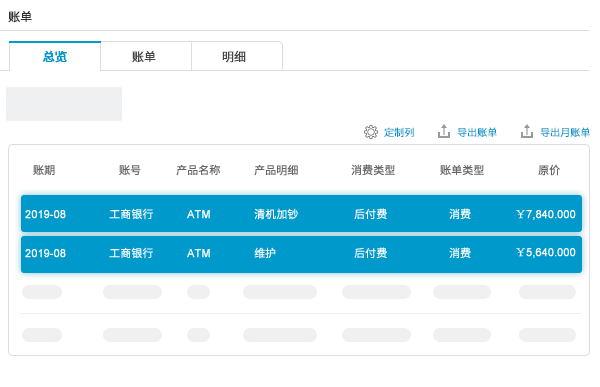This screenshot has height=387, width=600.
Task: Click the export icon beside 导出月账单
Action: pos(527,131)
